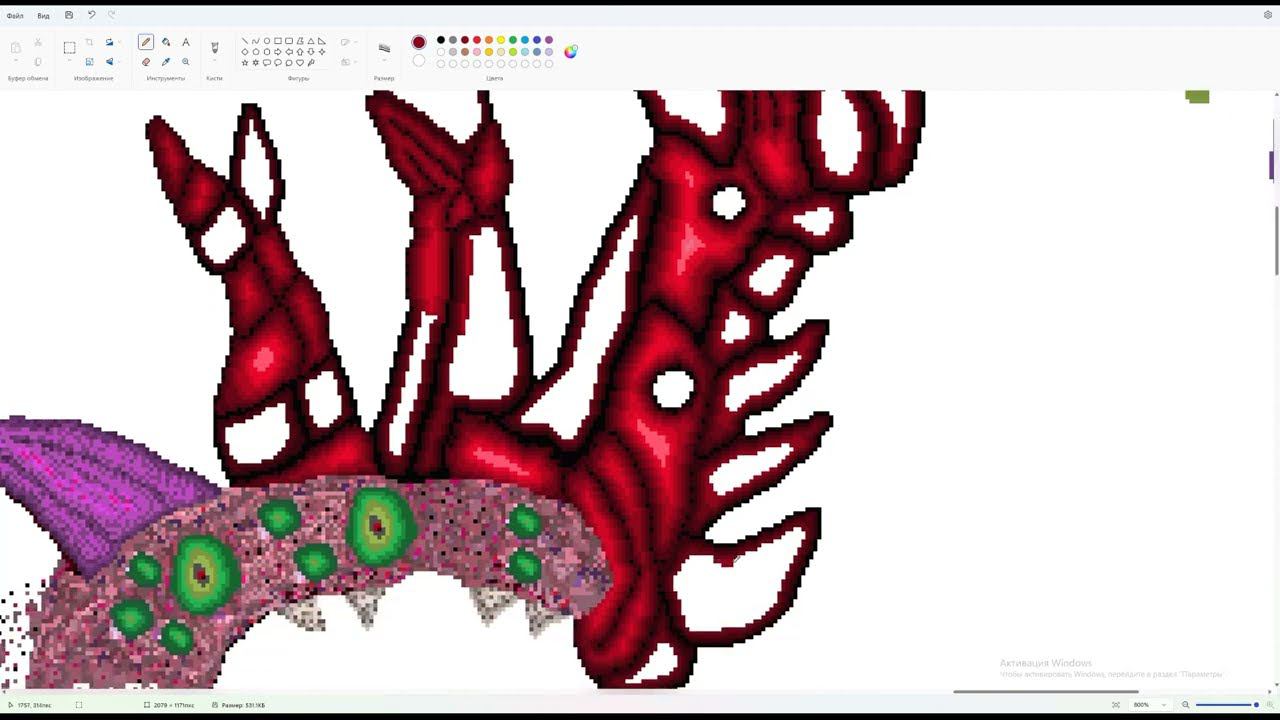The width and height of the screenshot is (1280, 720).
Task: Click the Paste clipboard icon
Action: tap(15, 47)
